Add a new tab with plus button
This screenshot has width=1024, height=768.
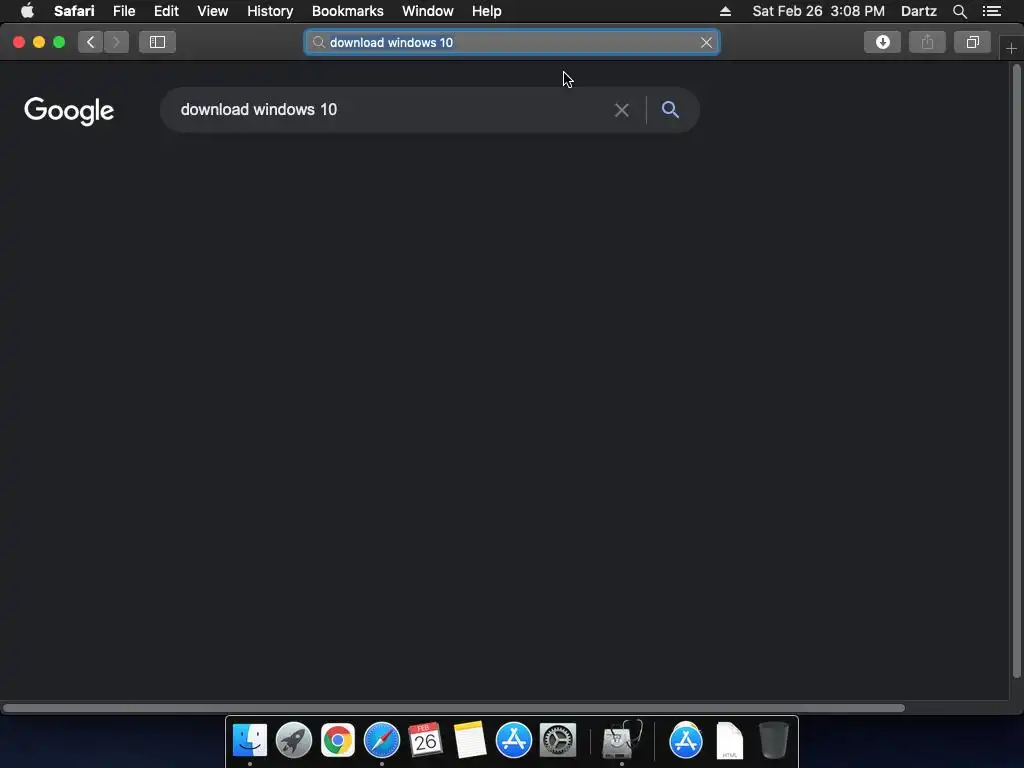point(1011,48)
